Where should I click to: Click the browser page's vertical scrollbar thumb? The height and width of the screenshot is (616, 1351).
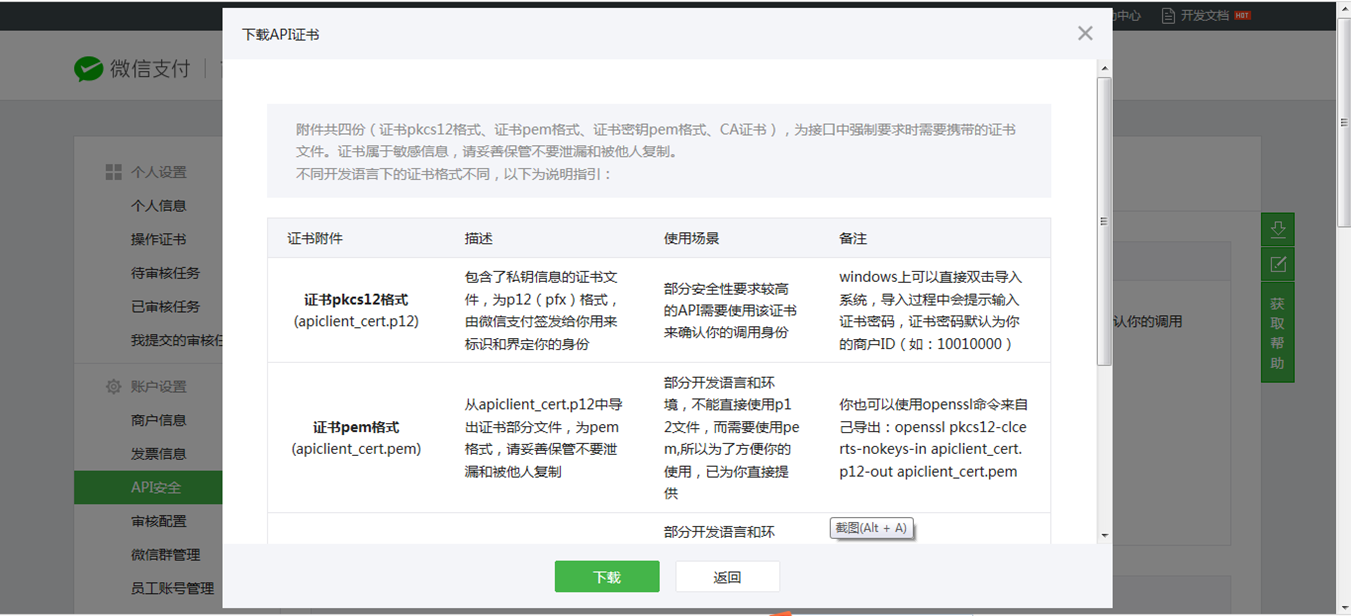[1344, 122]
